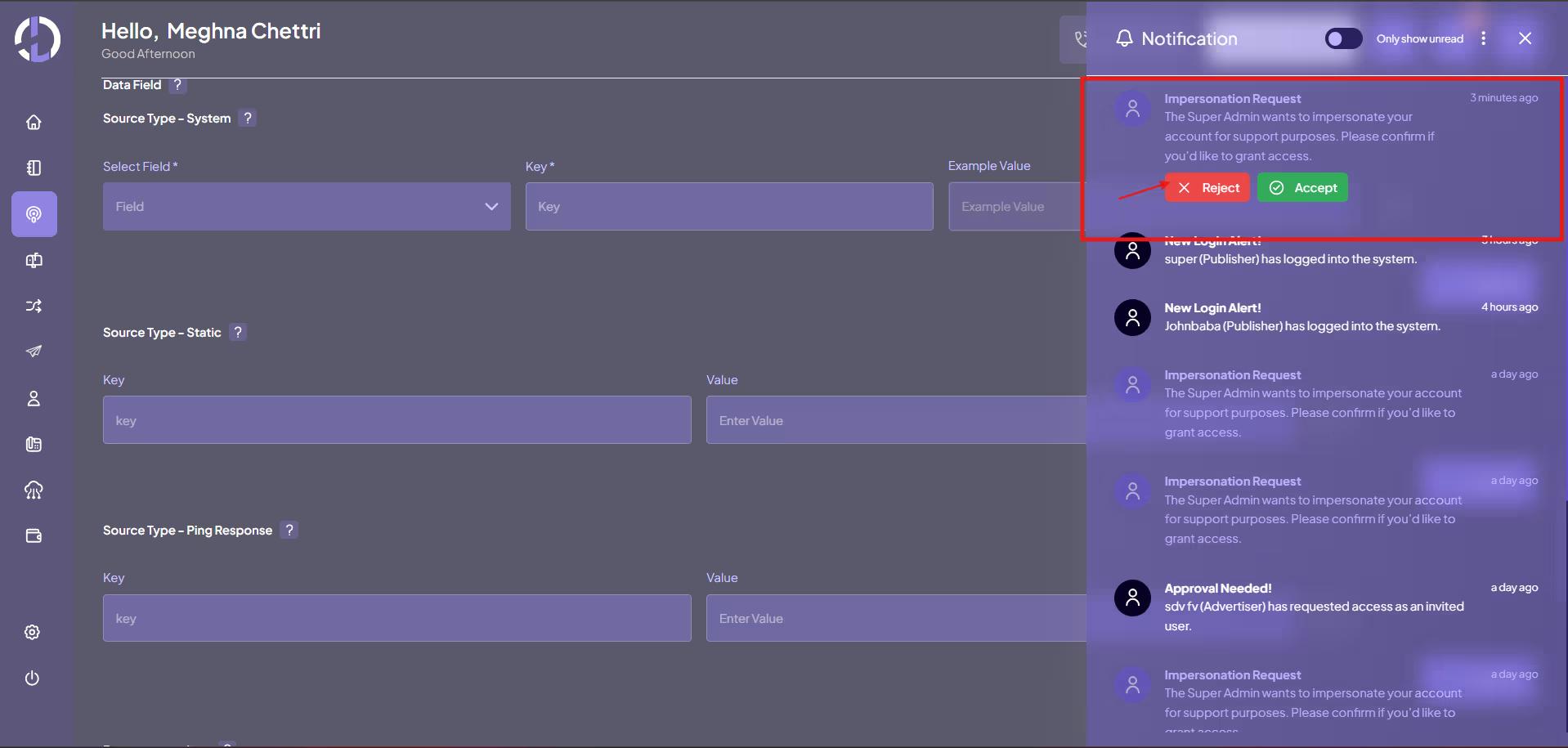Image resolution: width=1568 pixels, height=748 pixels.
Task: Open the shuffle routing icon in sidebar
Action: point(34,306)
